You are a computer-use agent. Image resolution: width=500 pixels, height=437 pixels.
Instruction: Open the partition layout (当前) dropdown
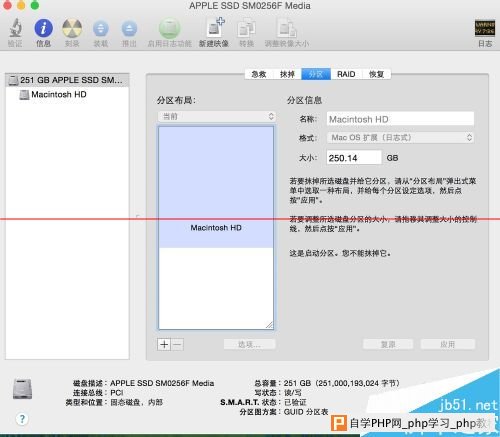[x=216, y=116]
